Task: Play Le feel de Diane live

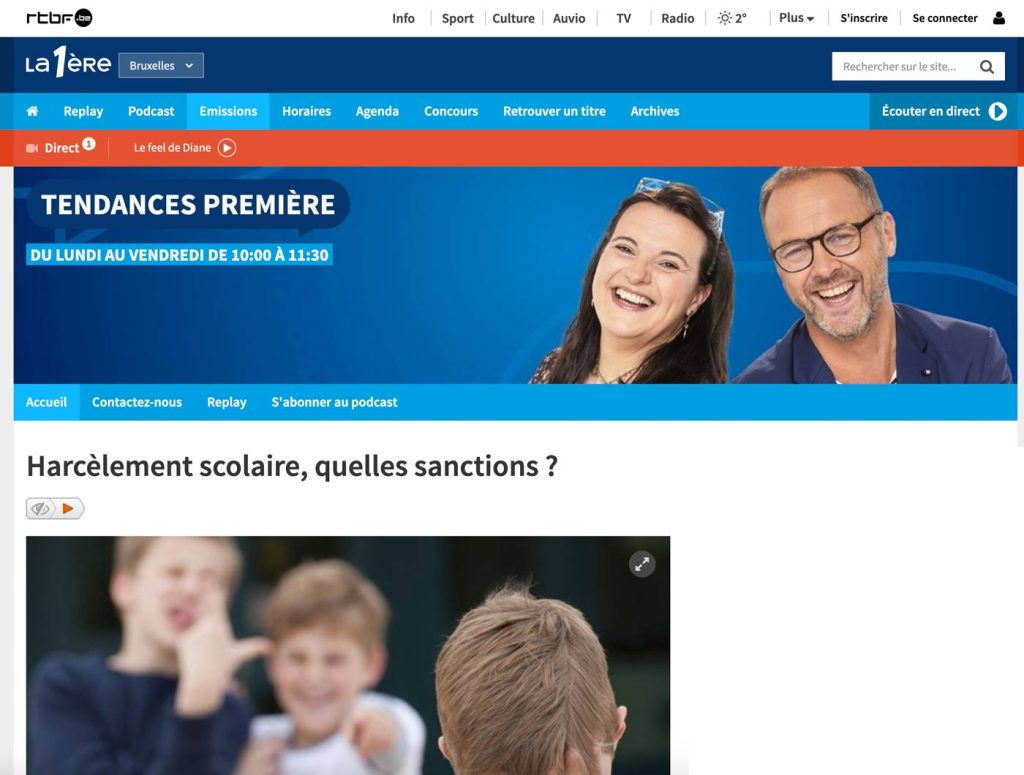Action: point(227,148)
